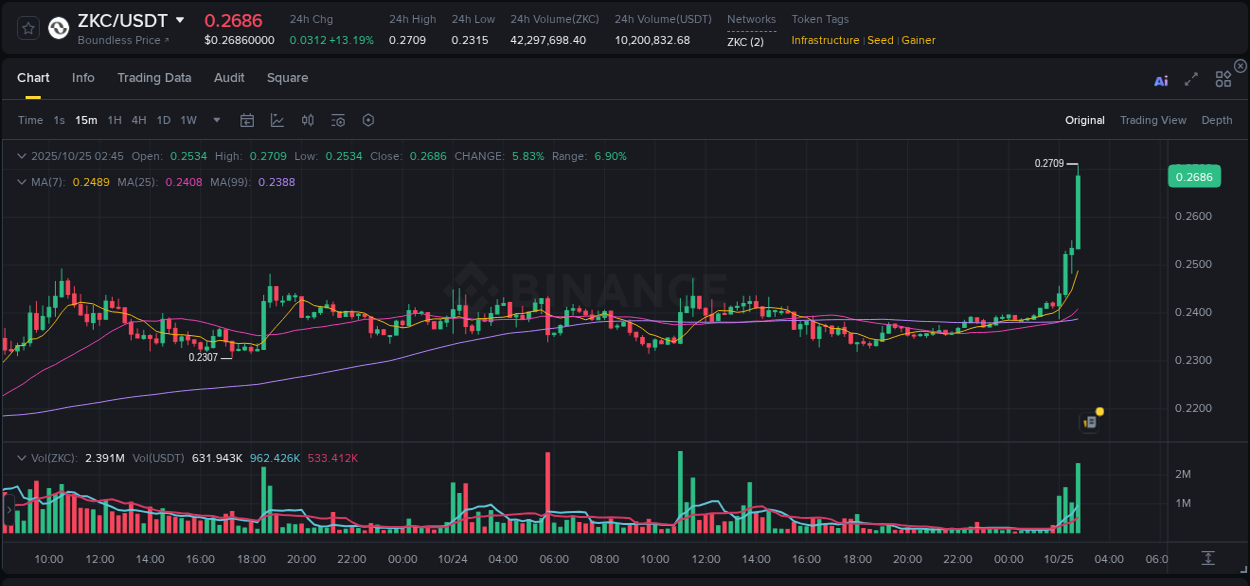Viewport: 1250px width, 586px height.
Task: Click the Seed token tag link
Action: tap(880, 40)
